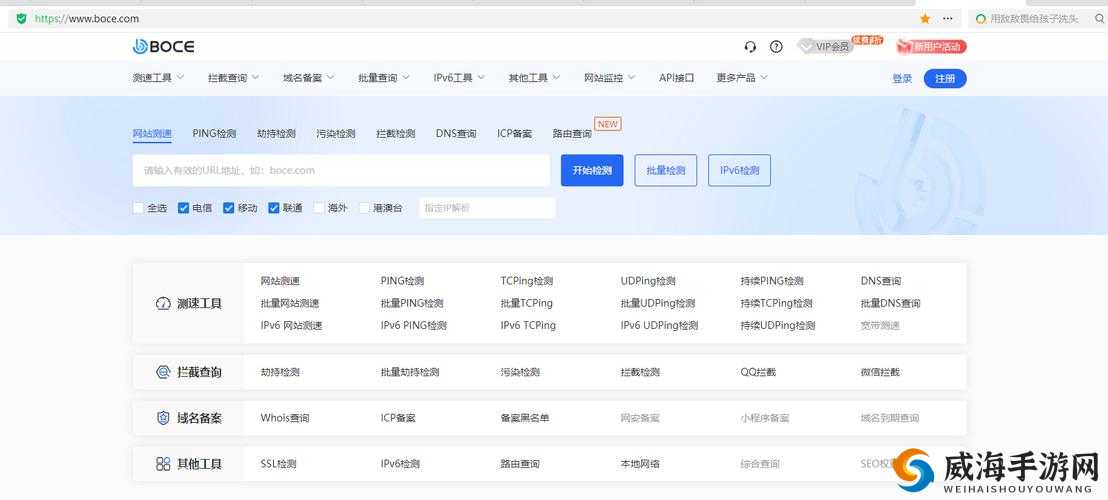Click the browser bookmark star icon
The width and height of the screenshot is (1108, 500).
click(925, 19)
